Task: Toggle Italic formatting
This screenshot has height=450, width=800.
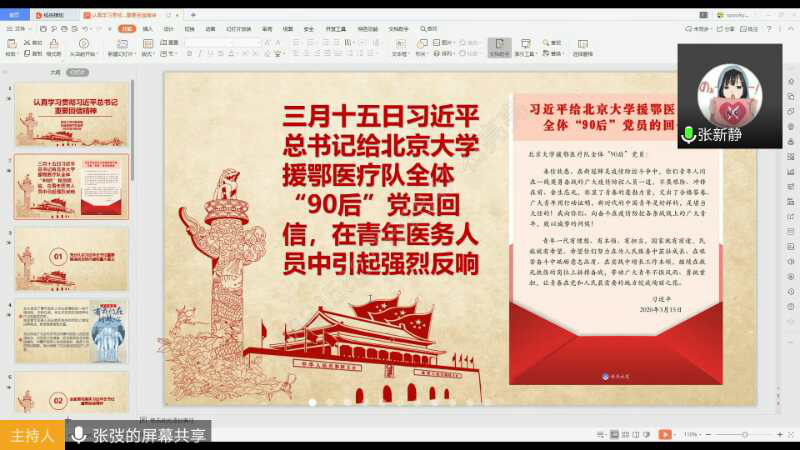Action: click(200, 54)
